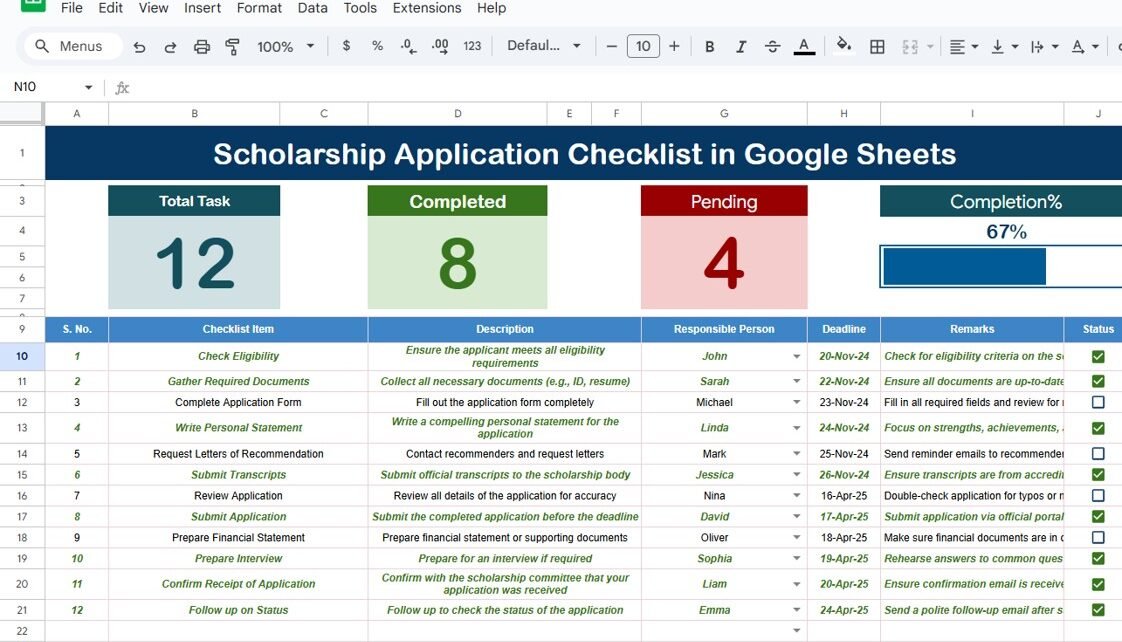1122x642 pixels.
Task: Uncheck Status for Submit Application row
Action: tap(1098, 516)
